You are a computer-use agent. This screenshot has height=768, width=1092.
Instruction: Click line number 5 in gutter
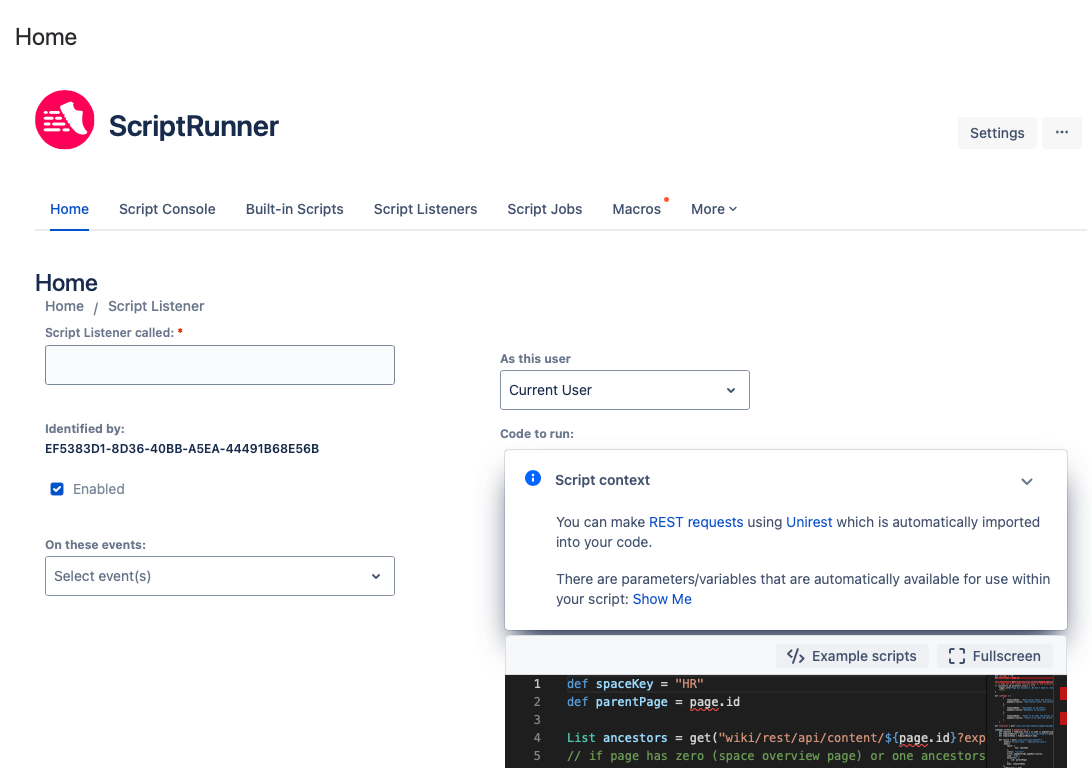coord(537,755)
